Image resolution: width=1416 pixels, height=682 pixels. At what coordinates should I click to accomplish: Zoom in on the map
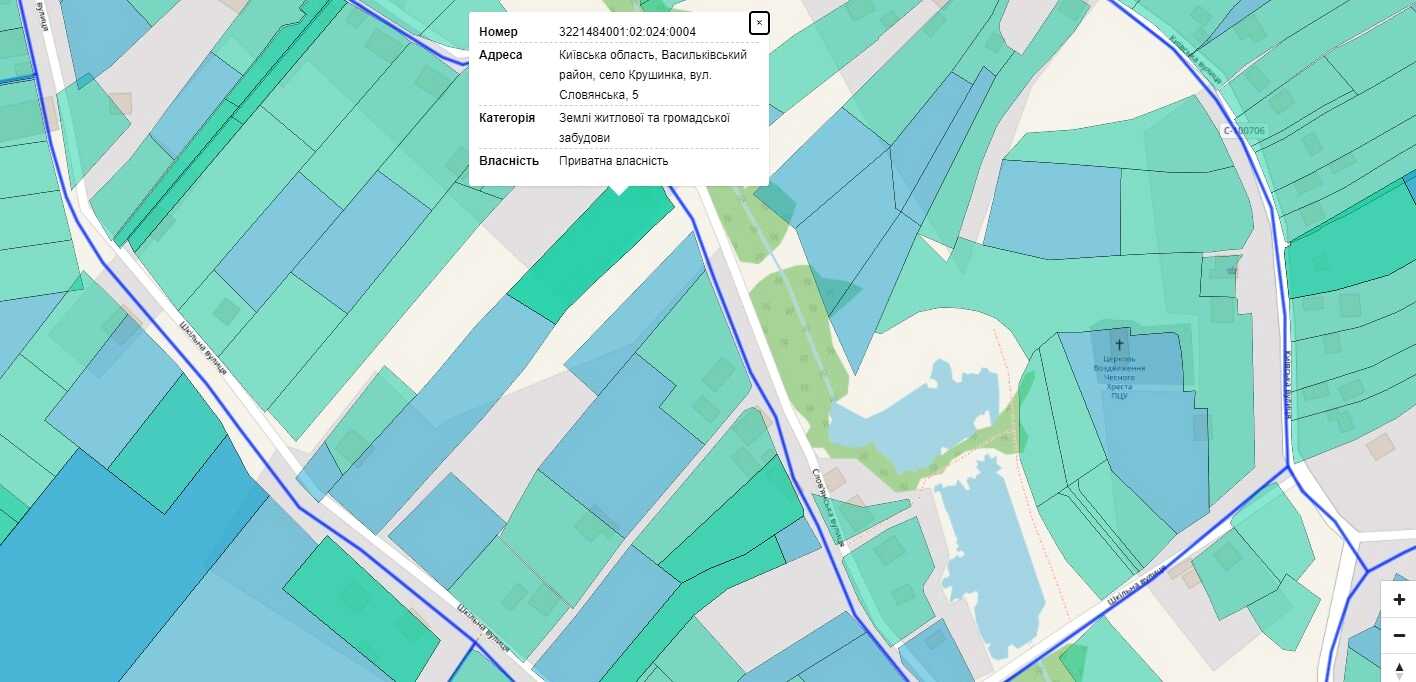click(x=1398, y=600)
